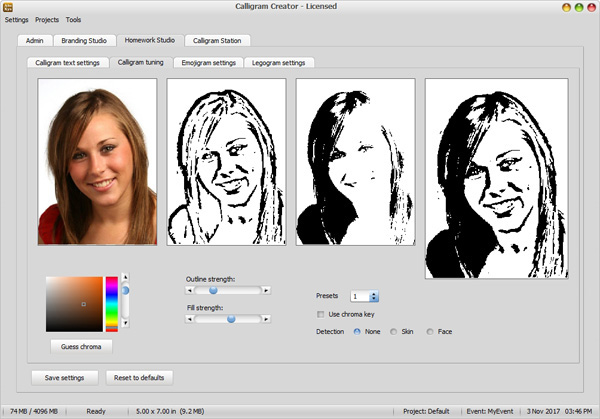Screen dimensions: 600x419
Task: Click the 5.00 x 7.00 in size status
Action: pos(170,411)
